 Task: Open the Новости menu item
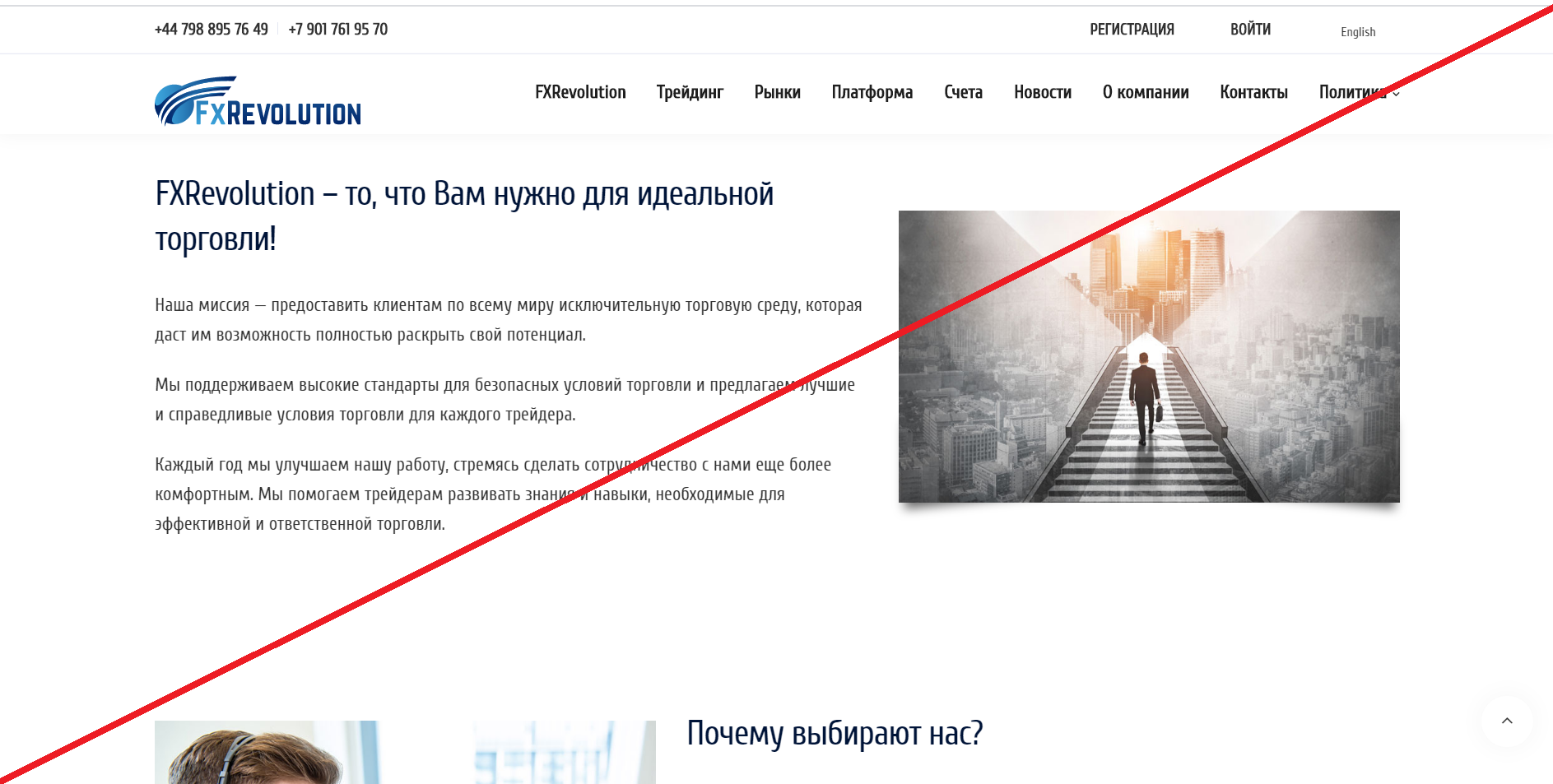coord(1043,92)
